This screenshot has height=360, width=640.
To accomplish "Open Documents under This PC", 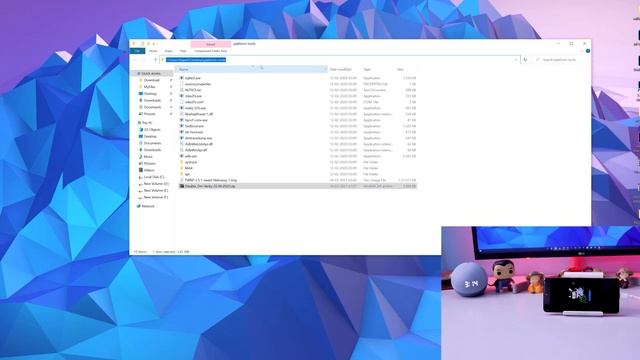I will pyautogui.click(x=152, y=143).
